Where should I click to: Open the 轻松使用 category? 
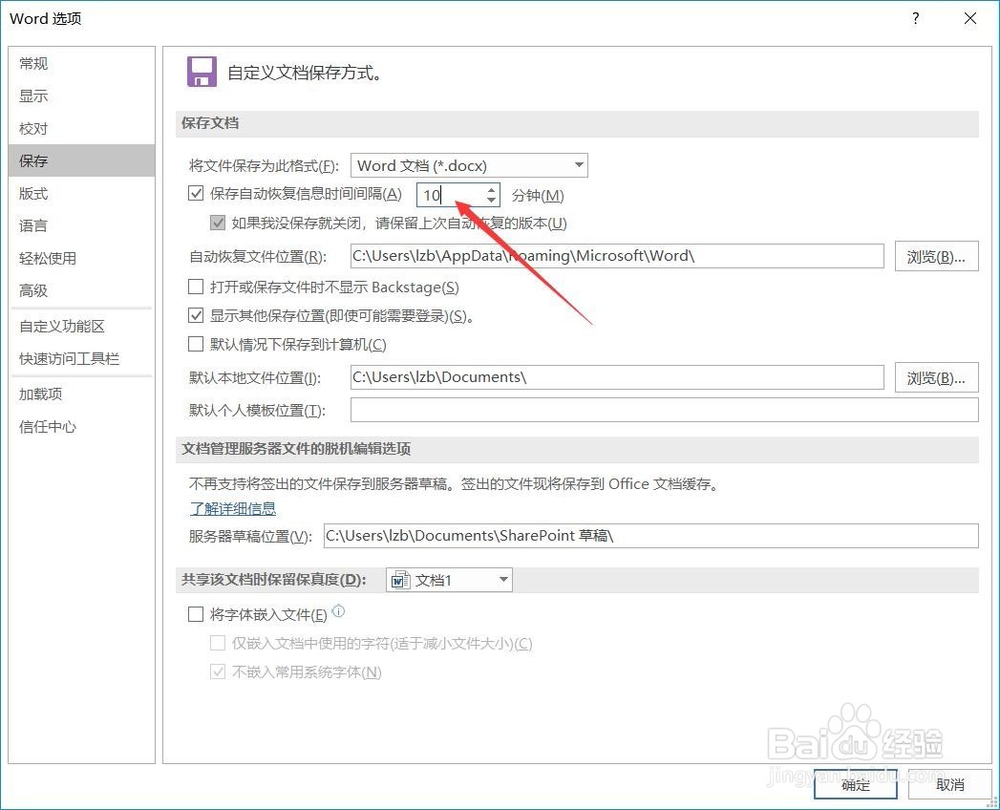point(82,258)
